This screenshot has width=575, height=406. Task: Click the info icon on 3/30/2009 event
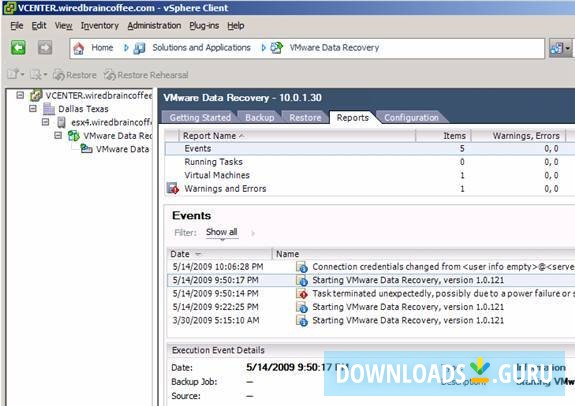[x=302, y=321]
